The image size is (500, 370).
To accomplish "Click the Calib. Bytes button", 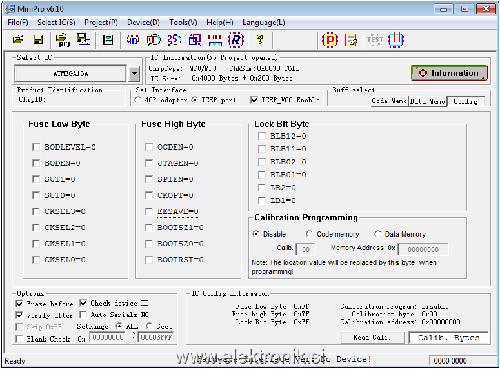I will coord(449,338).
